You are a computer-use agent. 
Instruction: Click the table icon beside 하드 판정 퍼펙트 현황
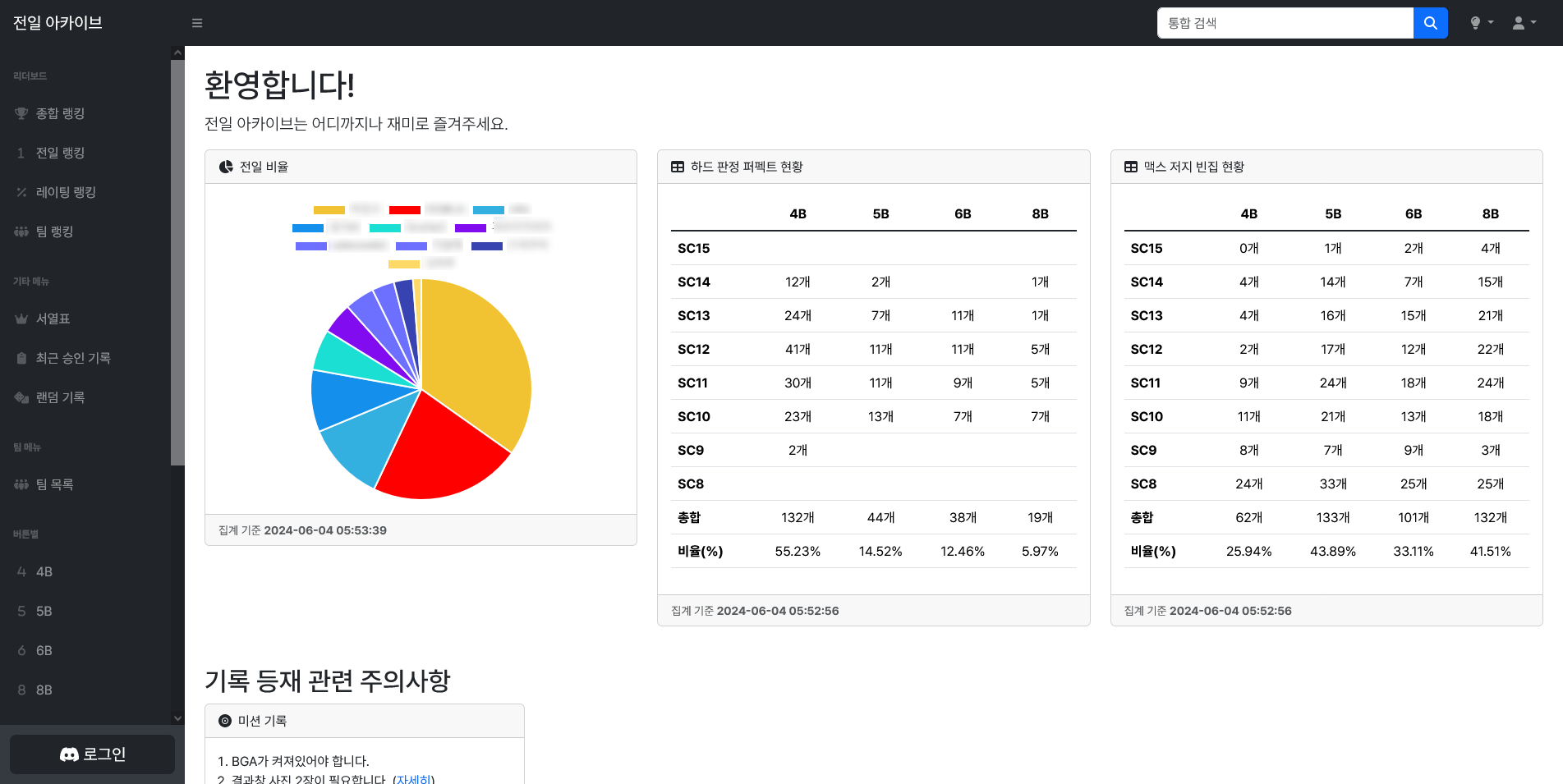(x=678, y=167)
